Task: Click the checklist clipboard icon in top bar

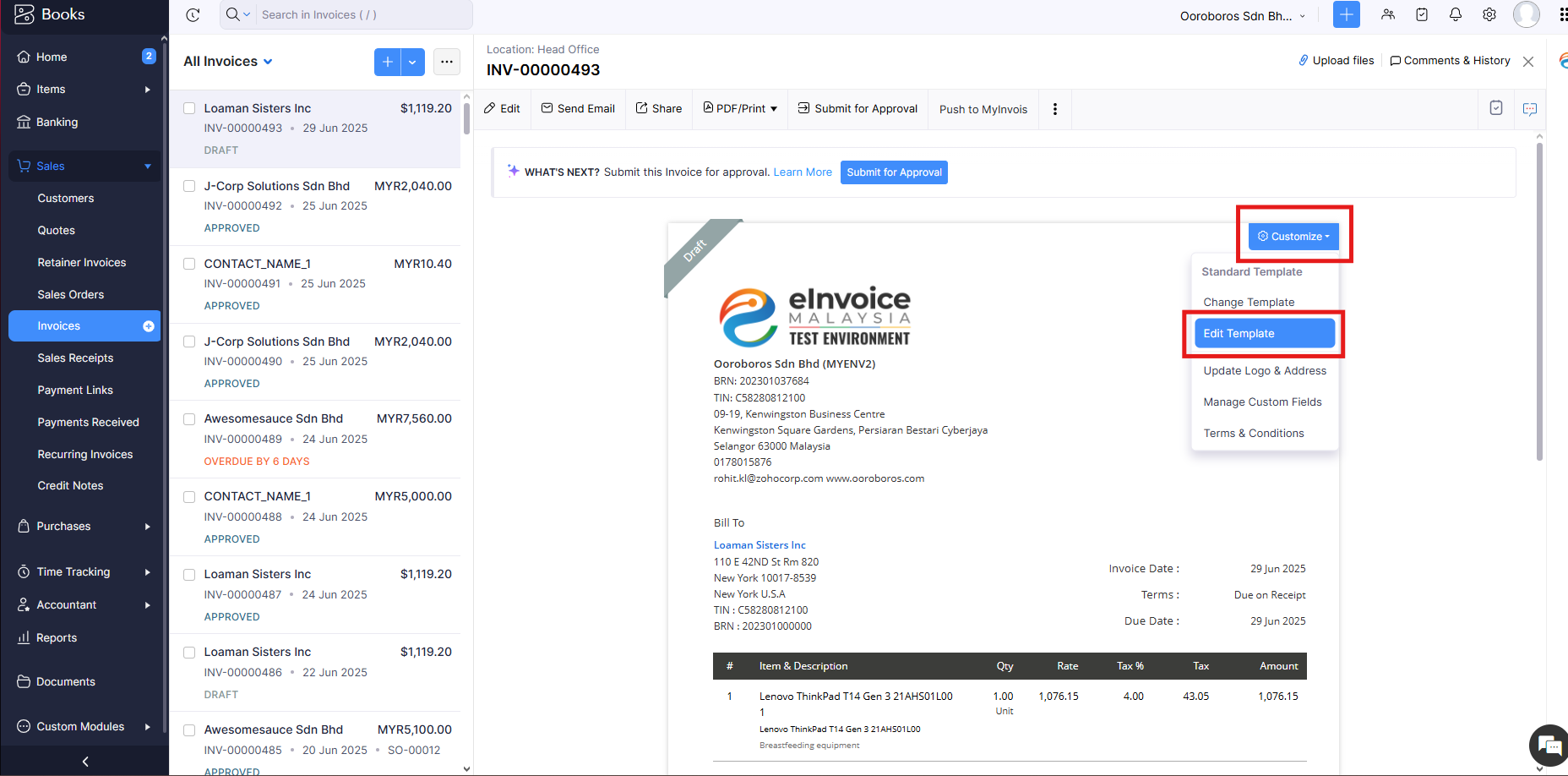Action: [x=1422, y=14]
